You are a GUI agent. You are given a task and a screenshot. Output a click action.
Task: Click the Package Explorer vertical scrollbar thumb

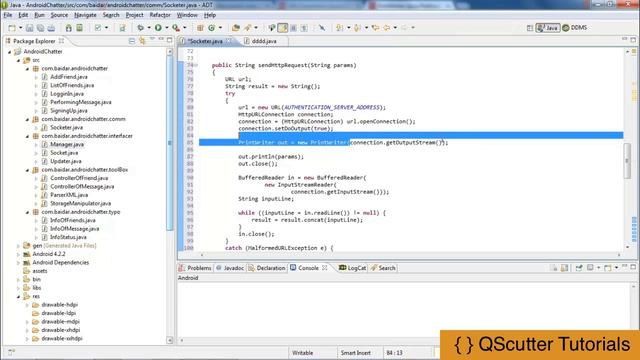[170, 143]
